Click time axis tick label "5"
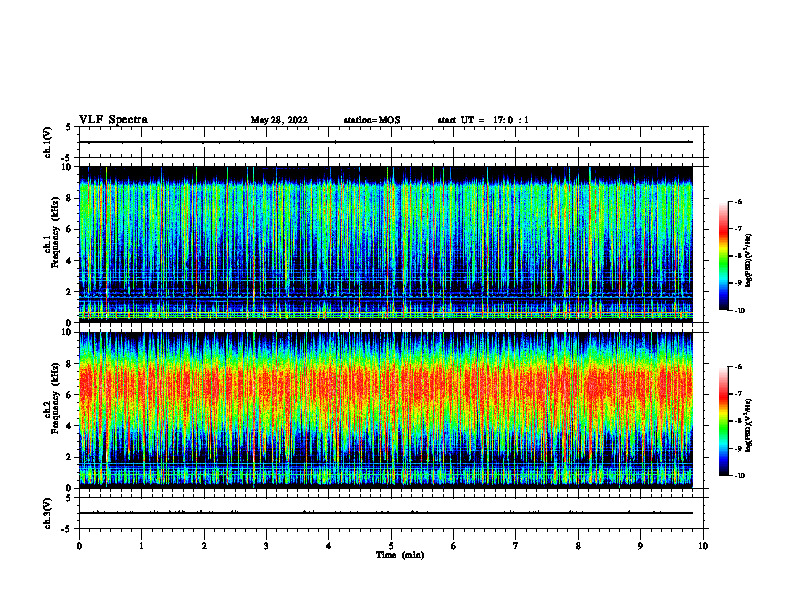This screenshot has height=612, width=792. (391, 546)
